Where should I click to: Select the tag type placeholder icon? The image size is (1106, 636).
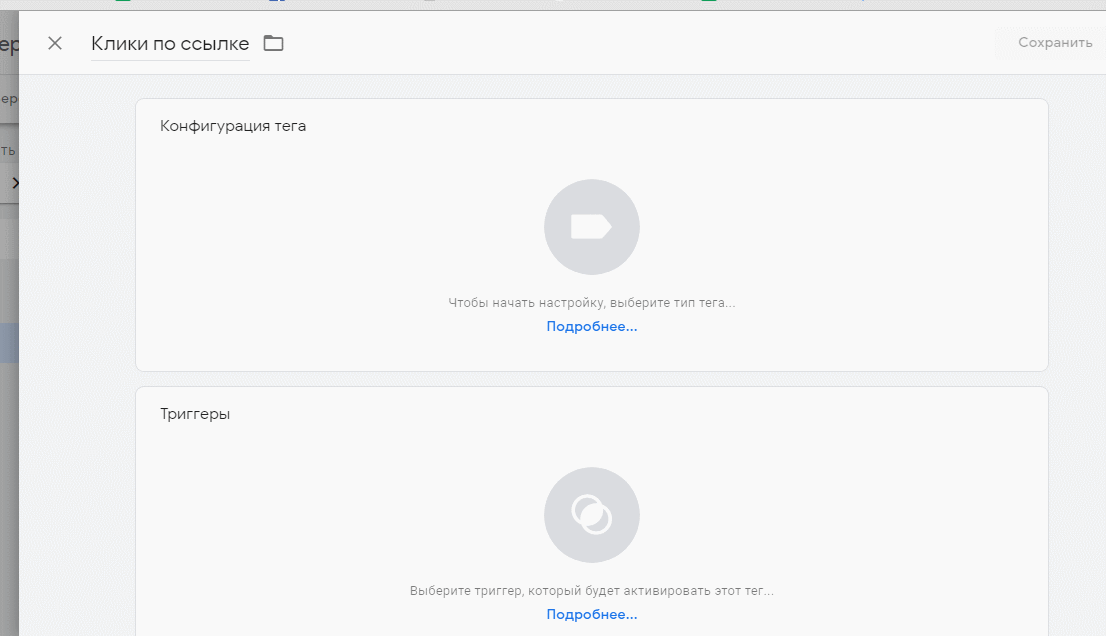point(591,227)
